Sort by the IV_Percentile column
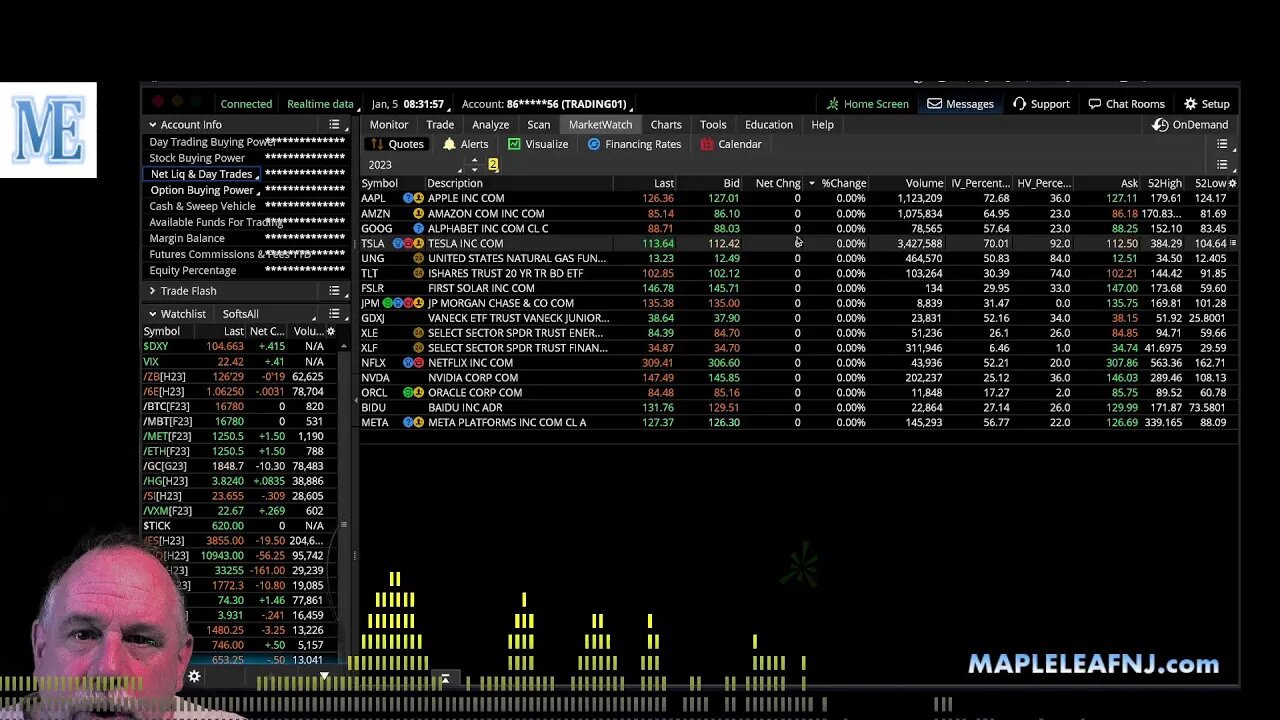The height and width of the screenshot is (720, 1280). click(x=980, y=183)
